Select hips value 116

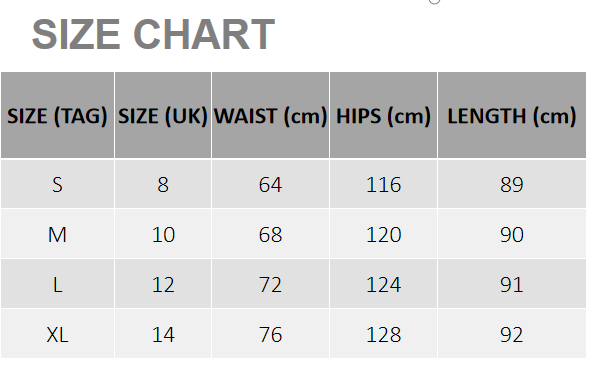coord(383,184)
